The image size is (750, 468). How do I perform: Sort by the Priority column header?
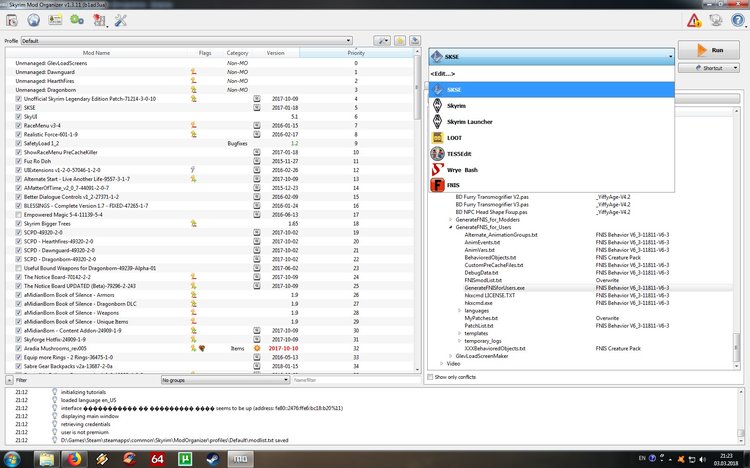coord(356,53)
